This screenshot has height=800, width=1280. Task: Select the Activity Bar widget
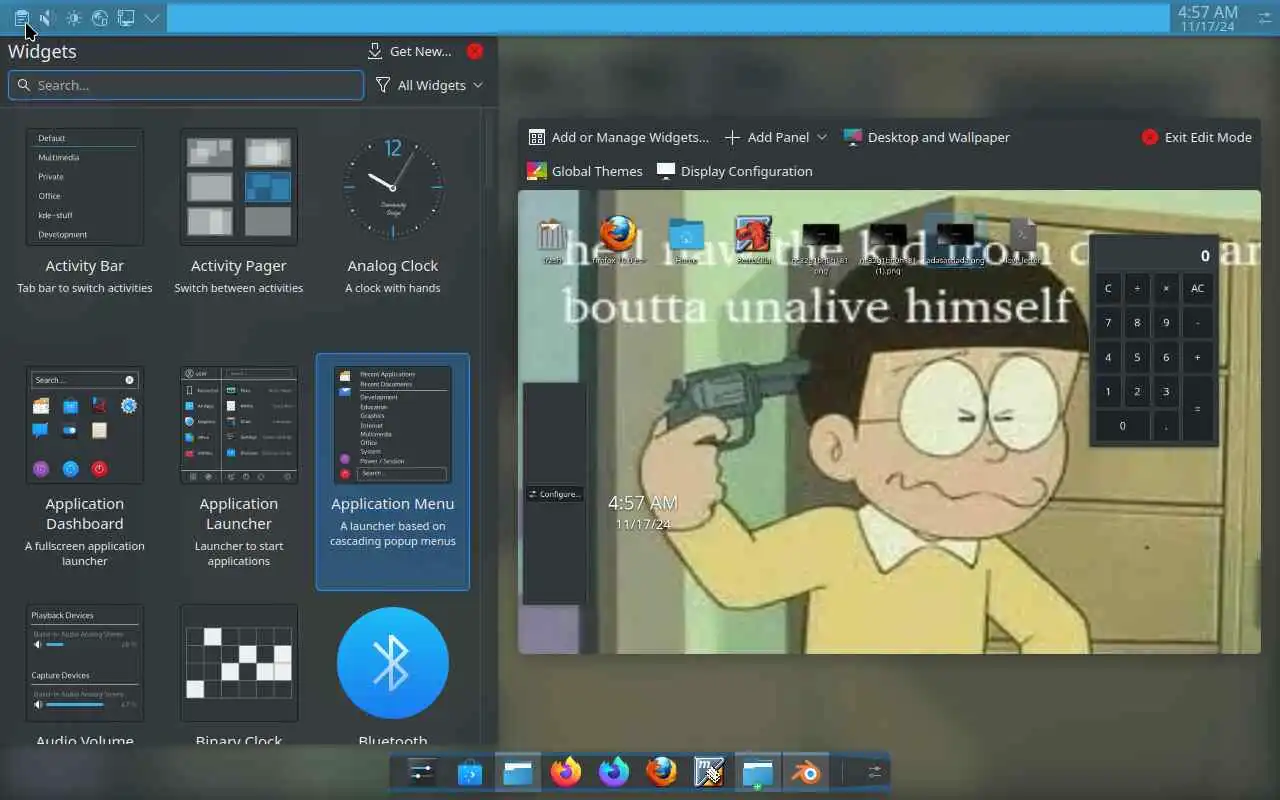[x=85, y=212]
